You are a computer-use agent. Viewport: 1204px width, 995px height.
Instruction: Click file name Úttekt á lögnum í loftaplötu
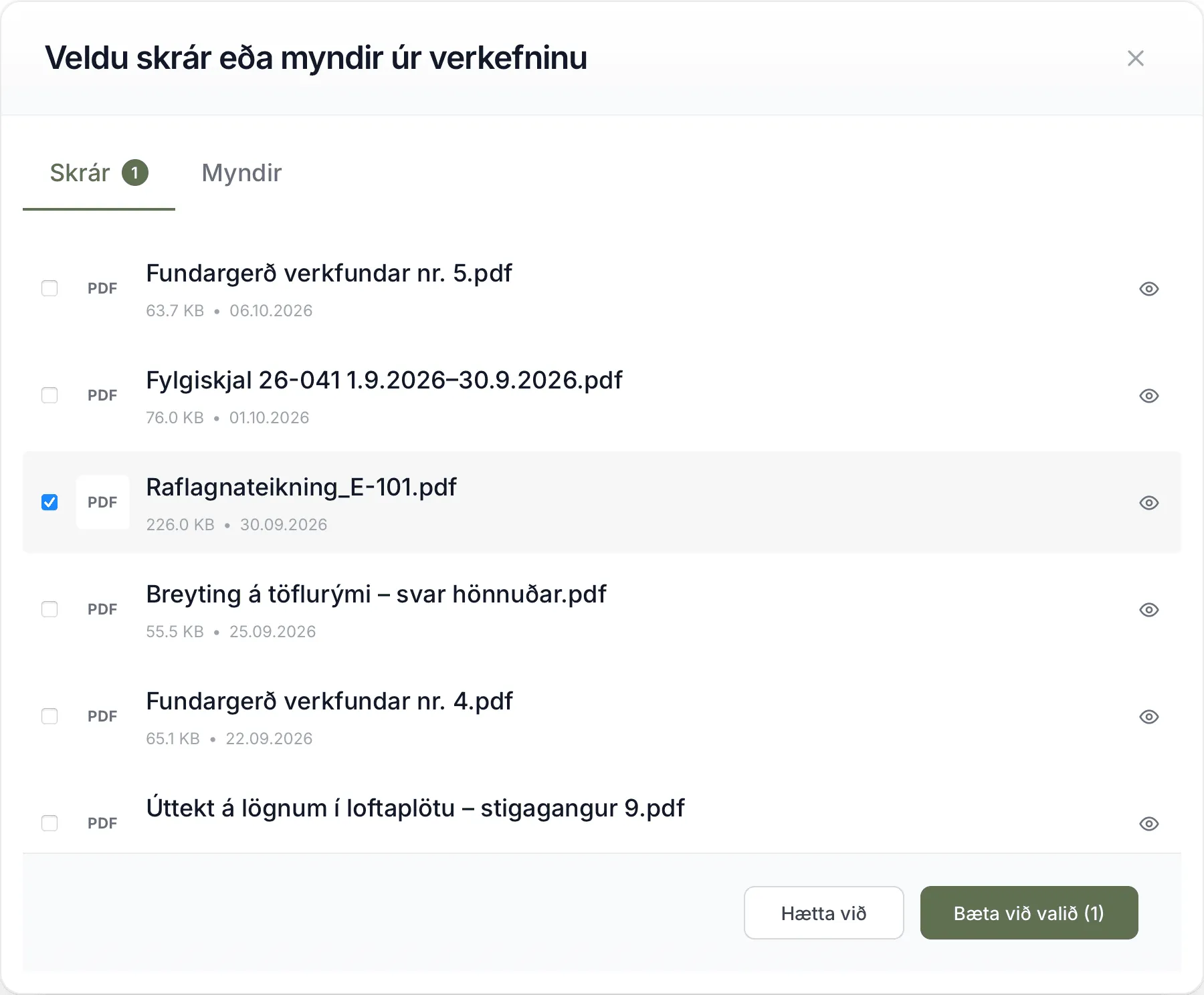click(x=415, y=808)
